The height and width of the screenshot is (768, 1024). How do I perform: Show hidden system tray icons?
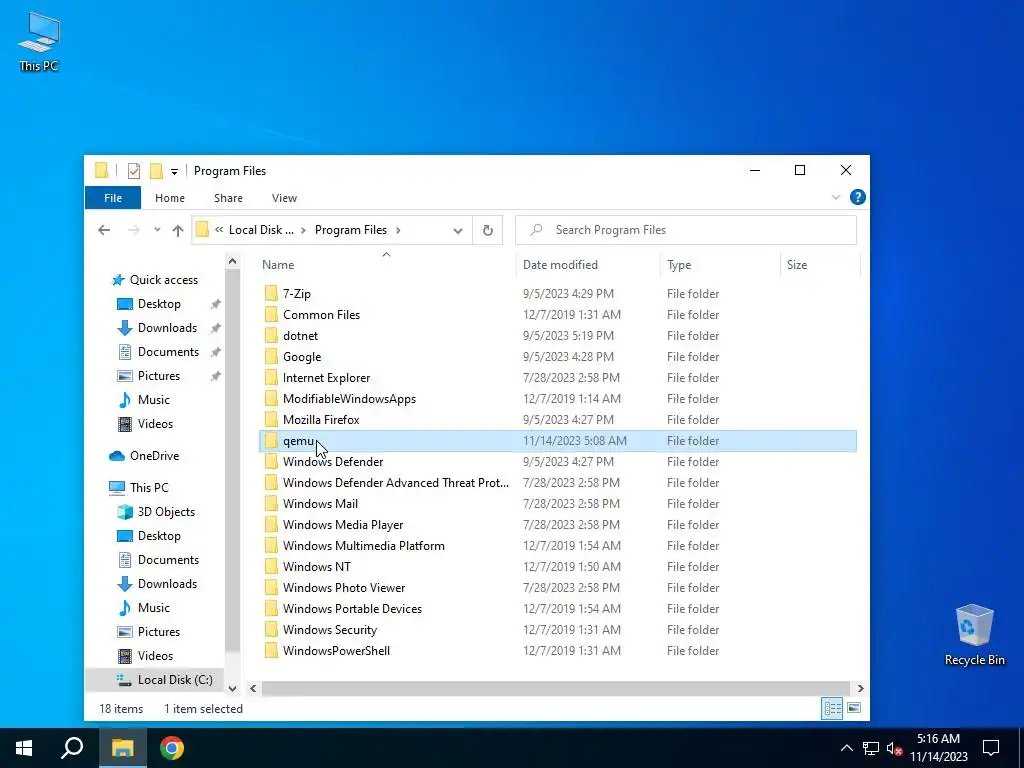[846, 748]
